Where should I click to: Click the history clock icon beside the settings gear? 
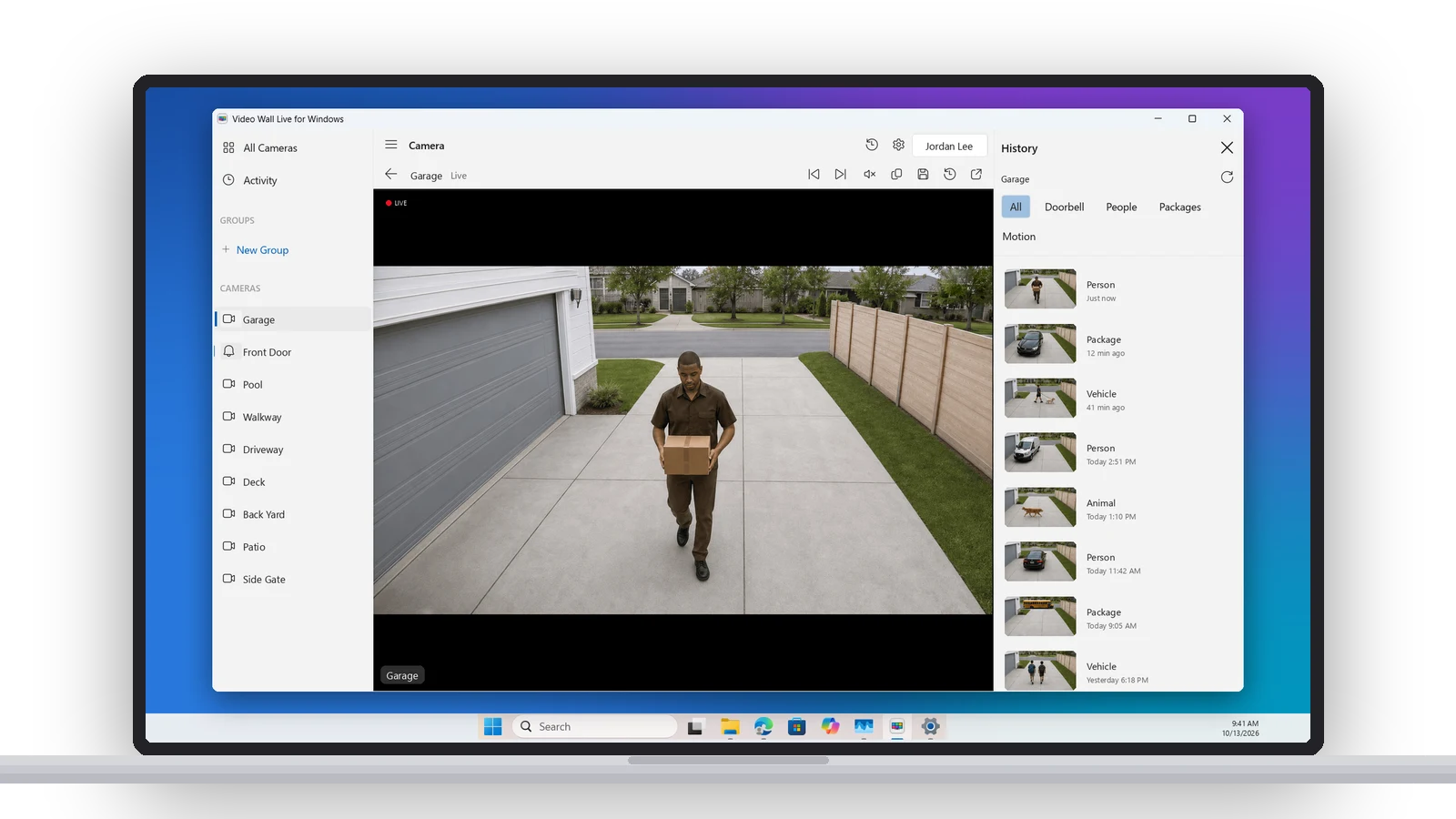tap(872, 145)
